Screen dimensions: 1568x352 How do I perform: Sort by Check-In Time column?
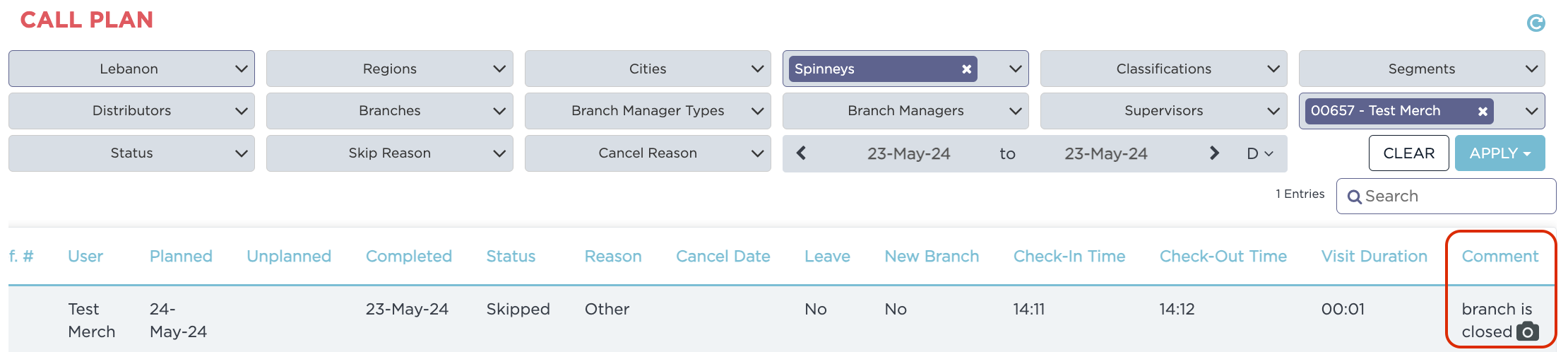[1069, 257]
